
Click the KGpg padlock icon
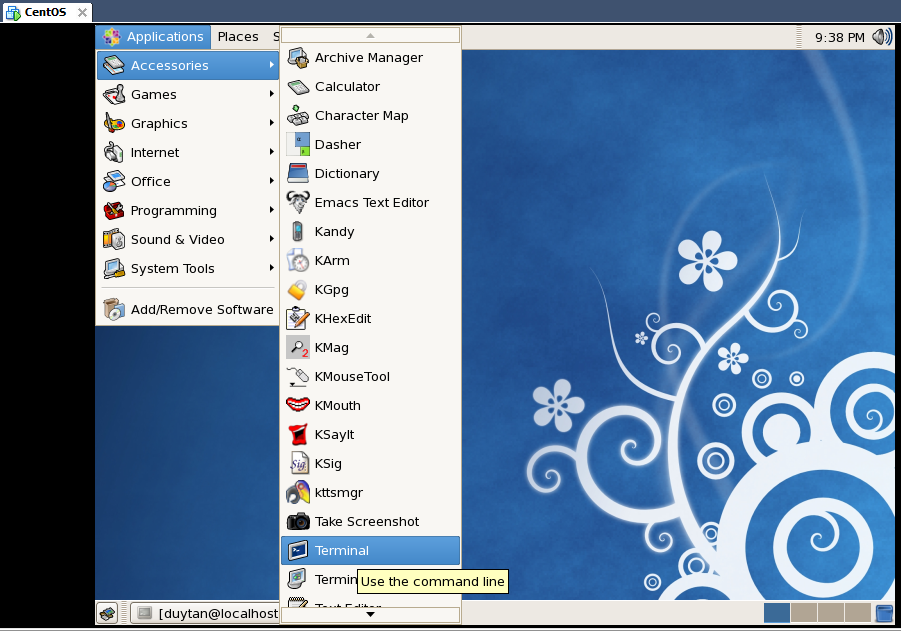click(x=297, y=290)
